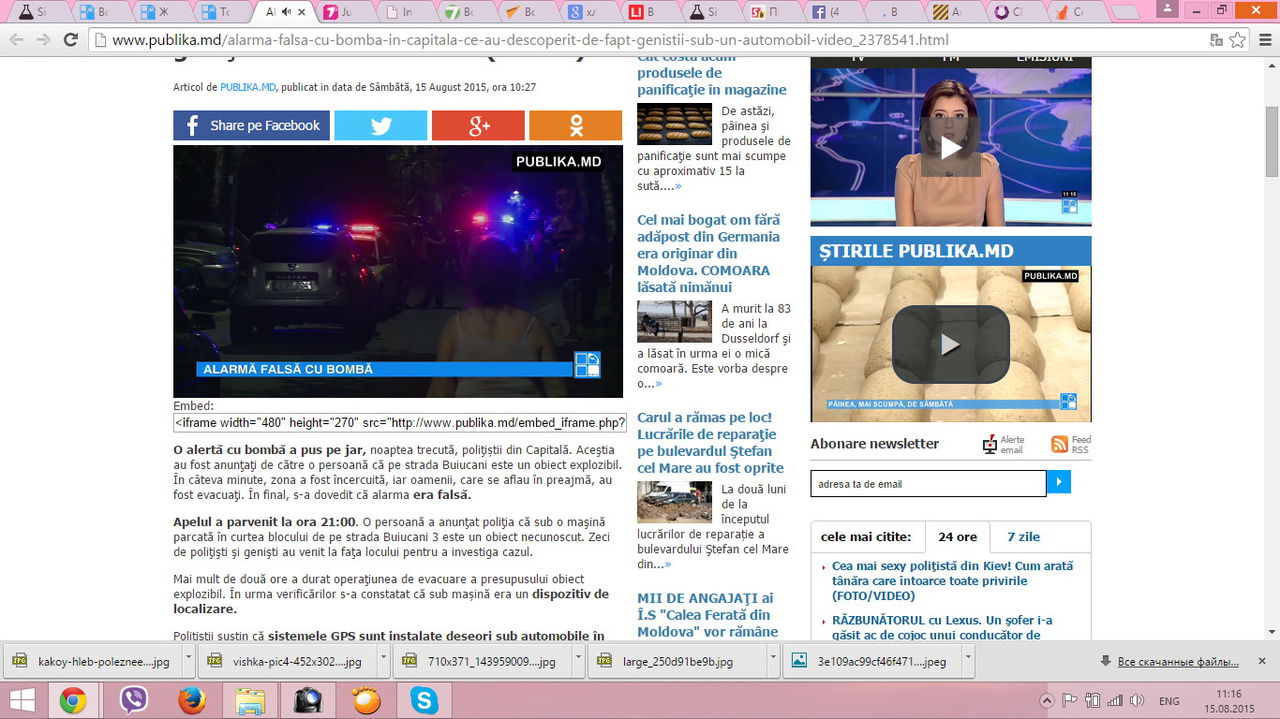The height and width of the screenshot is (719, 1280).
Task: Open the camera app on taskbar
Action: [308, 700]
